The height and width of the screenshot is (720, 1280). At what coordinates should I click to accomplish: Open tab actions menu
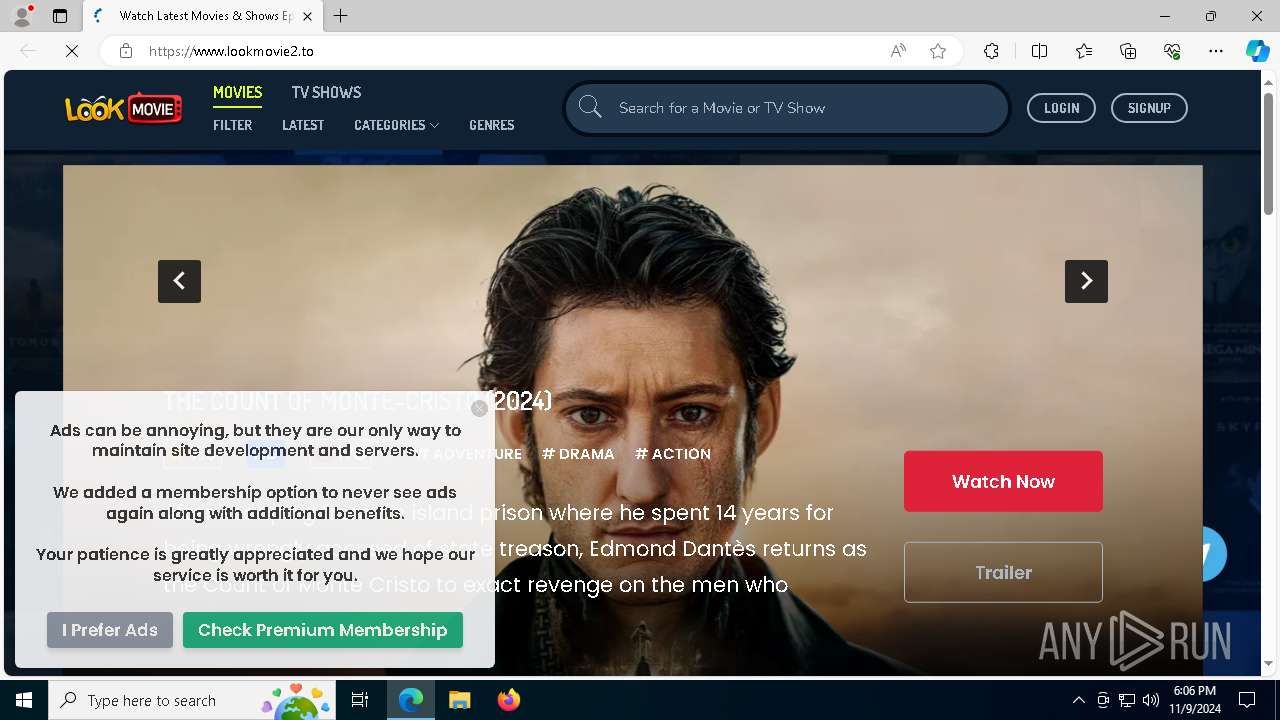(x=60, y=16)
